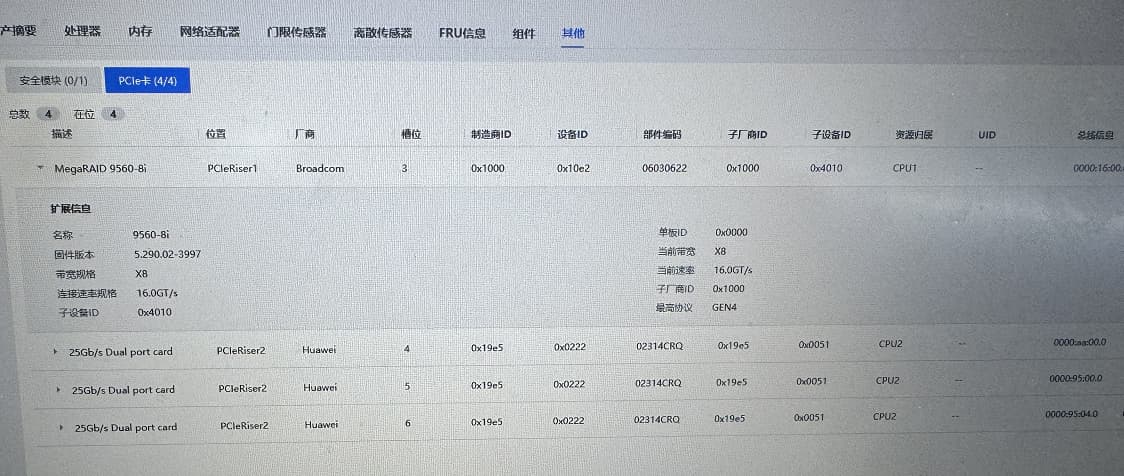Click the 安全模块 (0/1) button
This screenshot has width=1124, height=476.
tap(53, 80)
